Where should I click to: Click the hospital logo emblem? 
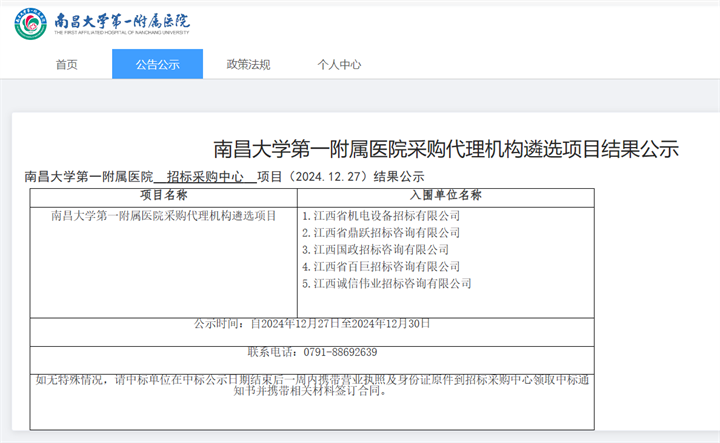coord(30,24)
